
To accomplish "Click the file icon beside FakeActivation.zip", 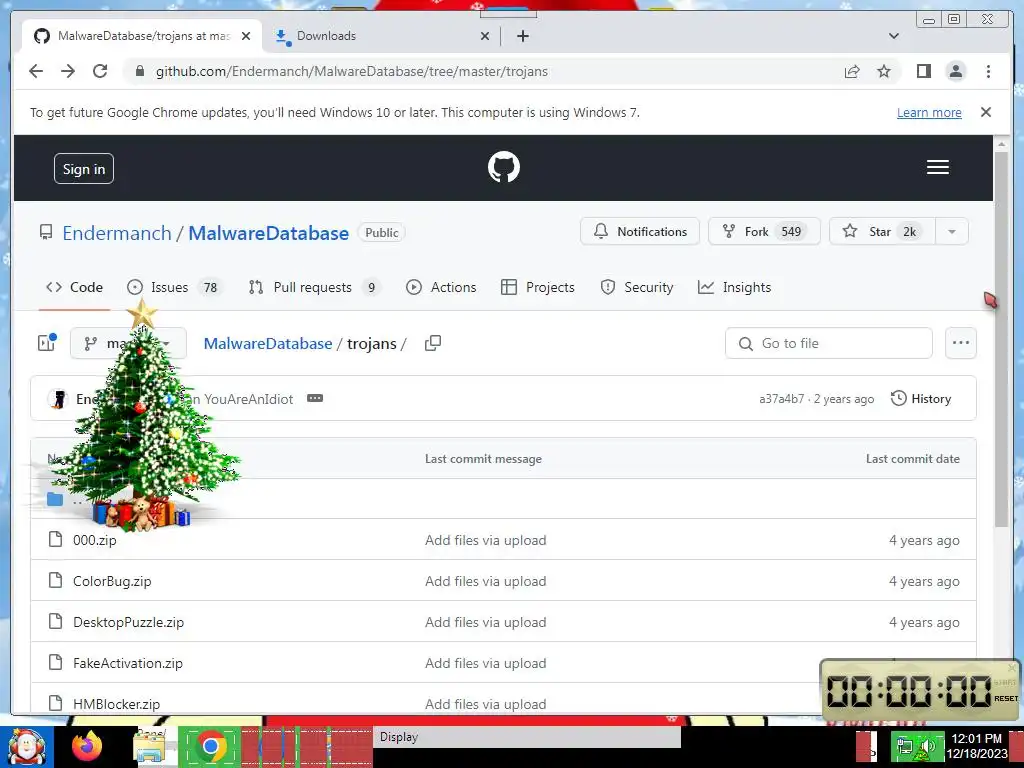I will (56, 662).
